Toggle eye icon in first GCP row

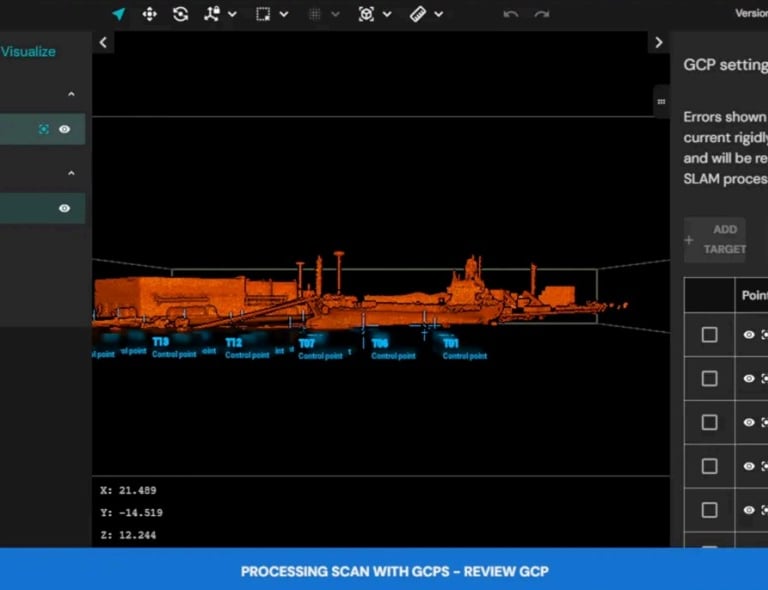tap(748, 334)
